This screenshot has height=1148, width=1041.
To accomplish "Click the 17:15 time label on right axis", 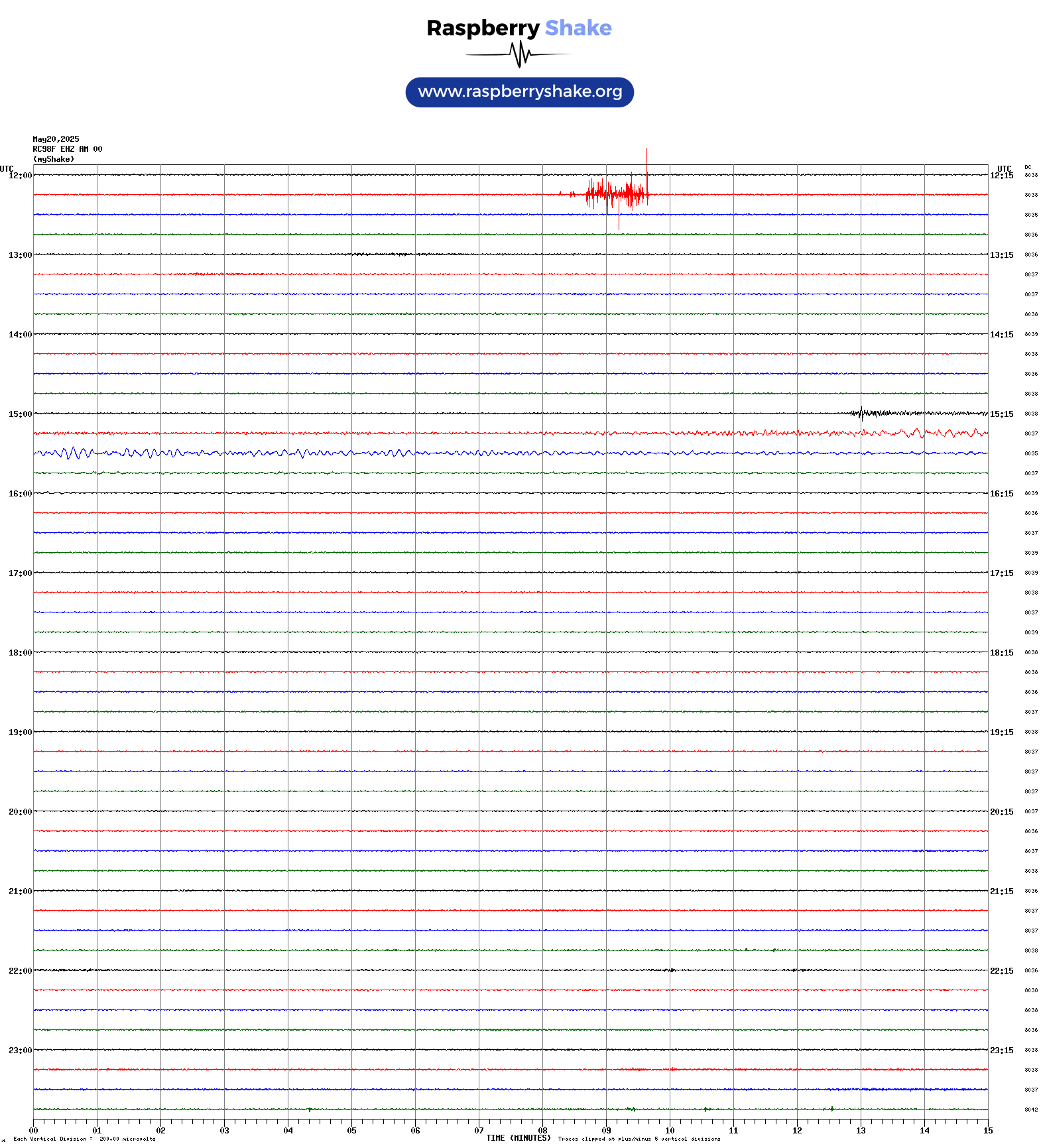I will tap(1001, 573).
